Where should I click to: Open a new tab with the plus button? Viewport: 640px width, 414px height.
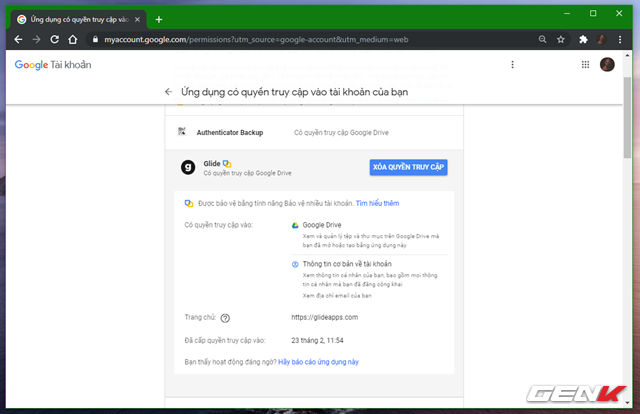(x=159, y=19)
